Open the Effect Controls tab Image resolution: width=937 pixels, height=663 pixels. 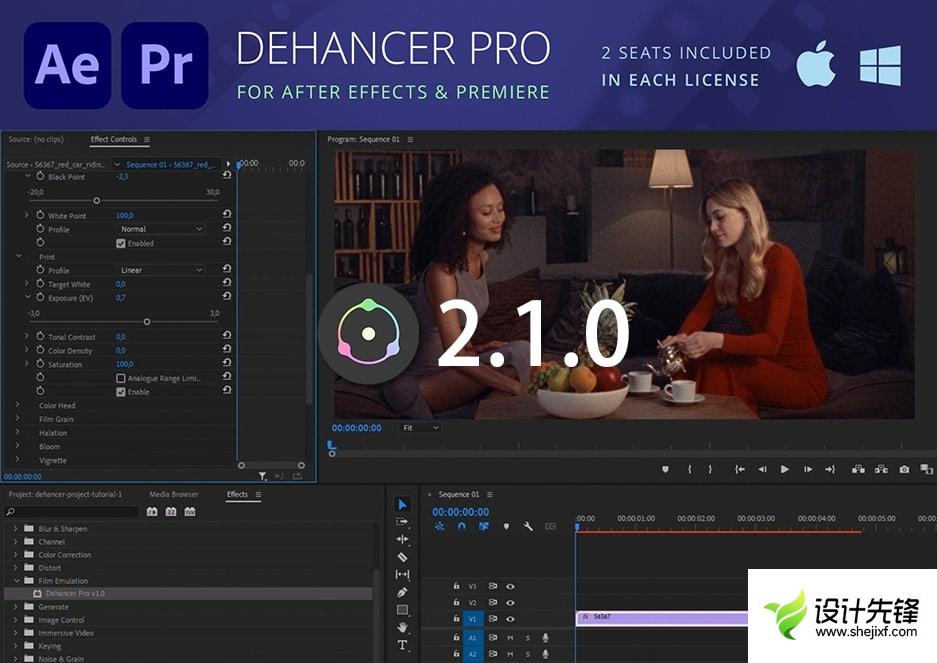(x=113, y=139)
